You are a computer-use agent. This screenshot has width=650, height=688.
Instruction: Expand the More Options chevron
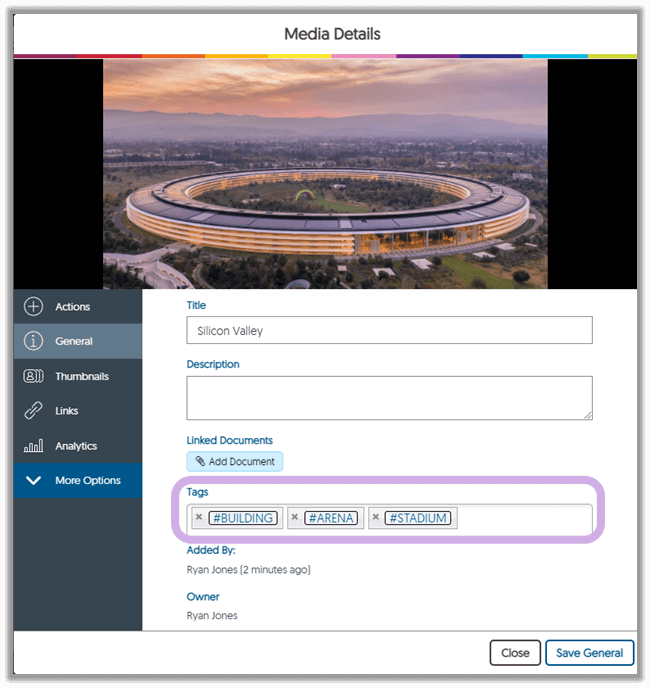(x=33, y=481)
